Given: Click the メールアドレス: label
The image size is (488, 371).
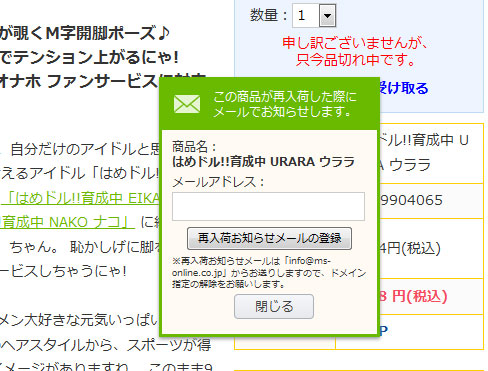Looking at the screenshot, I should (x=218, y=182).
